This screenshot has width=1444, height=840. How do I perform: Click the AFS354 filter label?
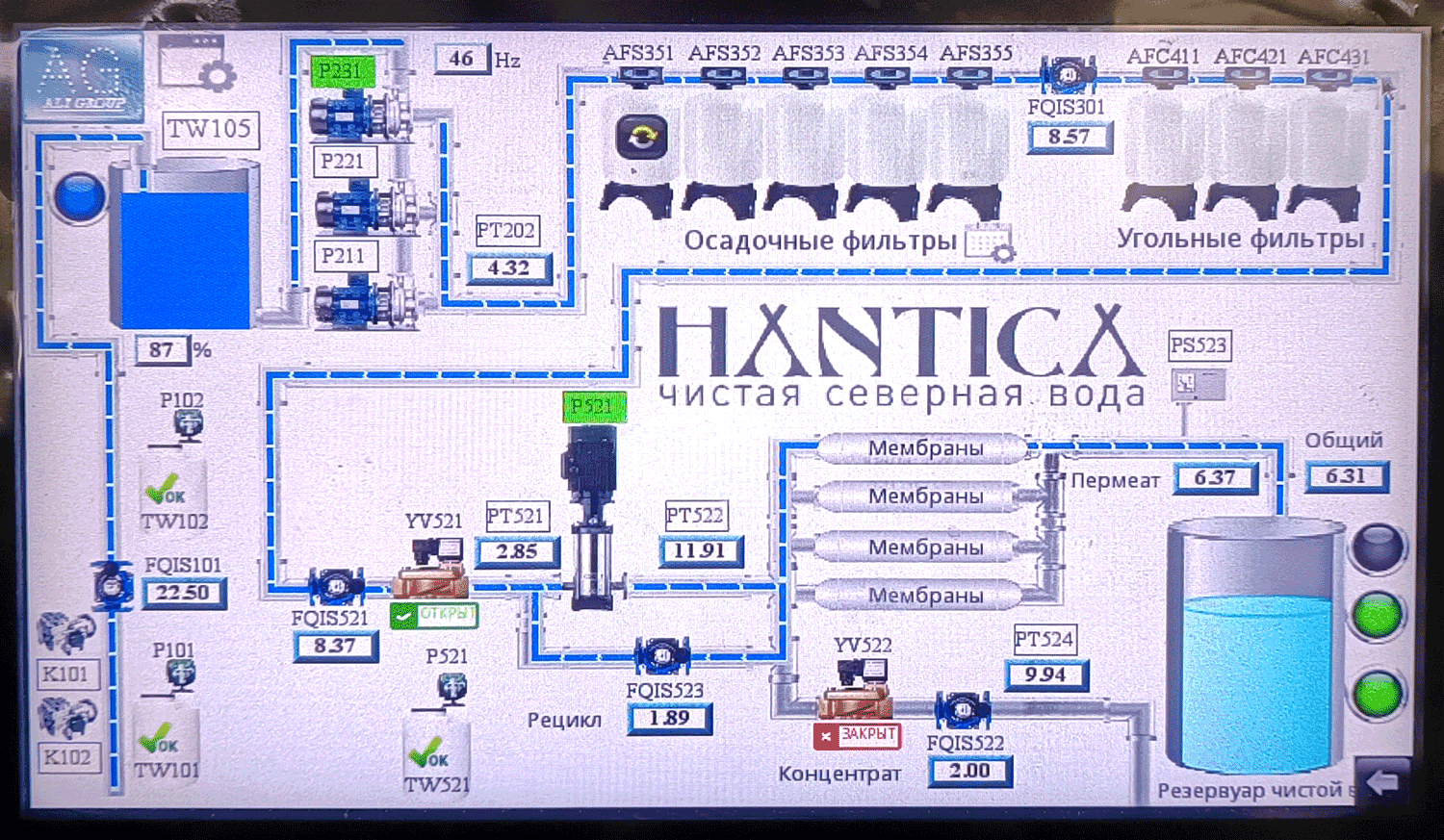click(x=890, y=53)
